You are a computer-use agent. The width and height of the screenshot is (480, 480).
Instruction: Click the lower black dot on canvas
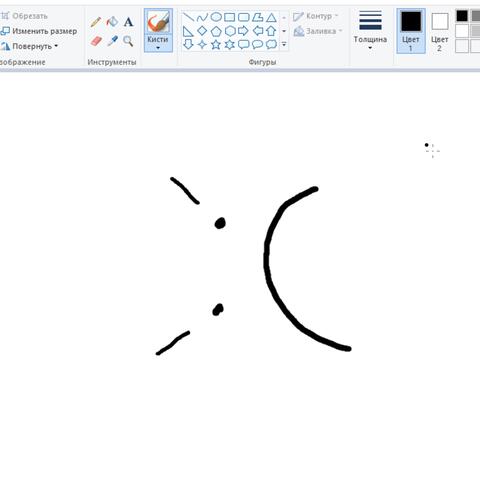coord(218,309)
